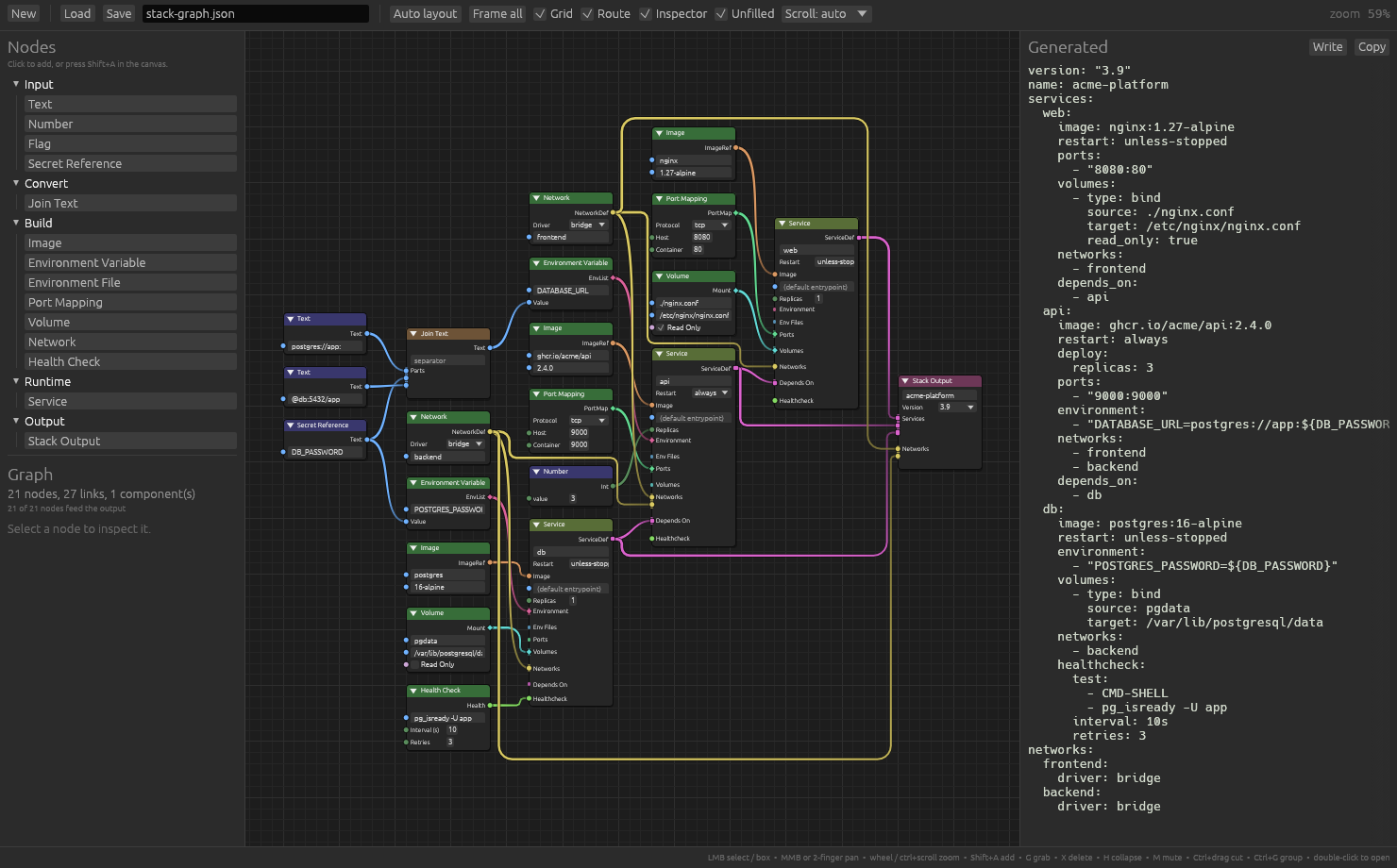Click Services input socket on Stack Output node
The width and height of the screenshot is (1397, 868).
tap(898, 419)
